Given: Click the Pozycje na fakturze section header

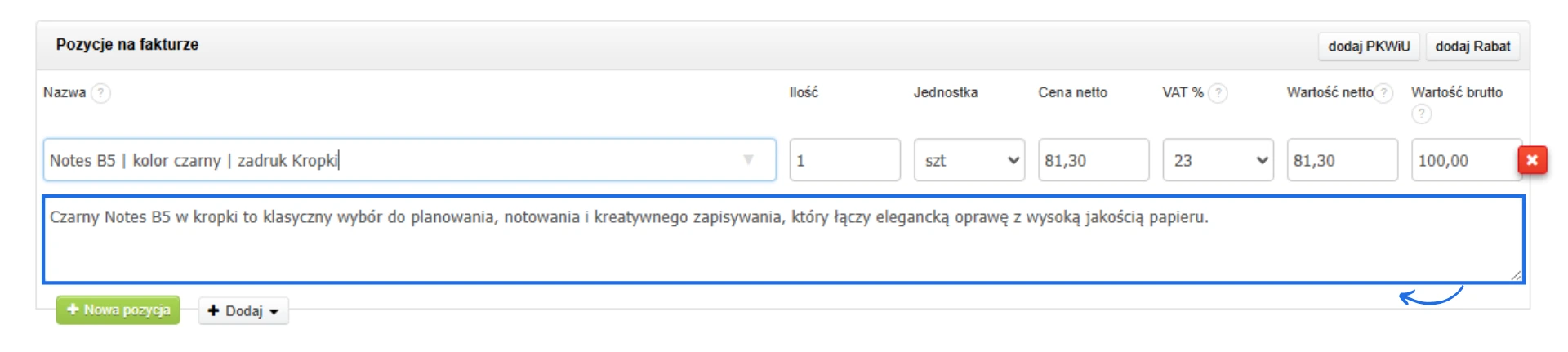Looking at the screenshot, I should tap(127, 45).
